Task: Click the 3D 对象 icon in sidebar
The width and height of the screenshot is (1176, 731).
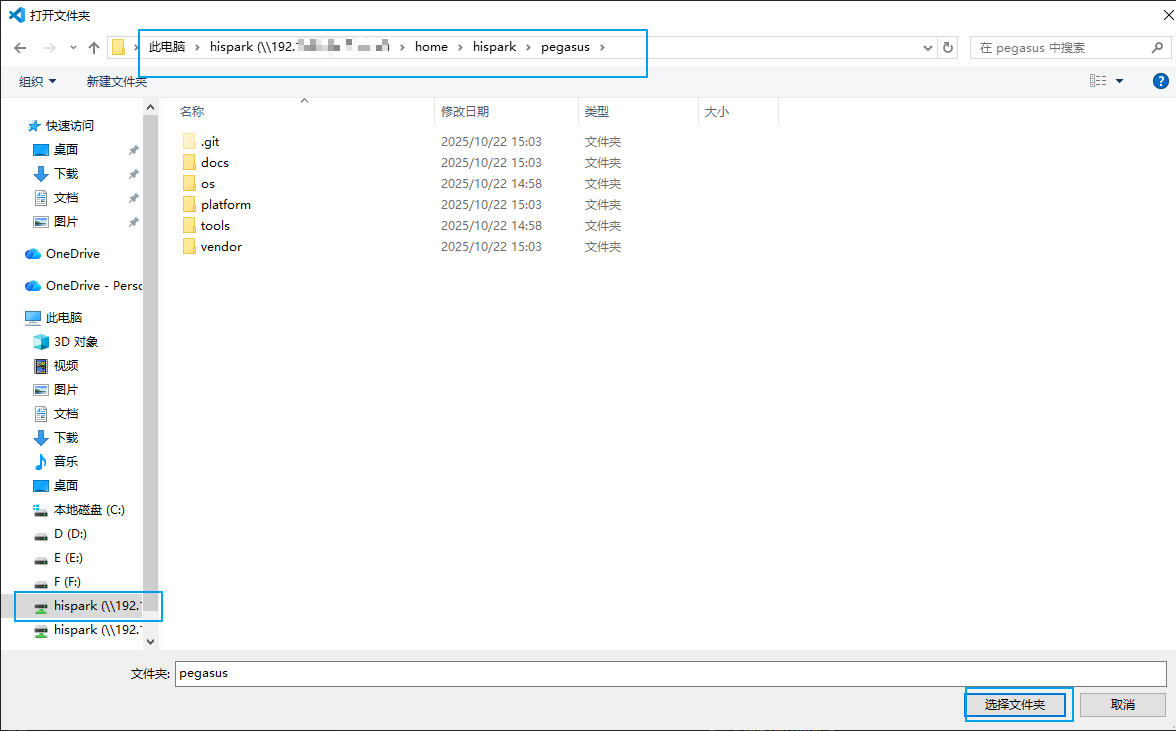Action: (41, 342)
